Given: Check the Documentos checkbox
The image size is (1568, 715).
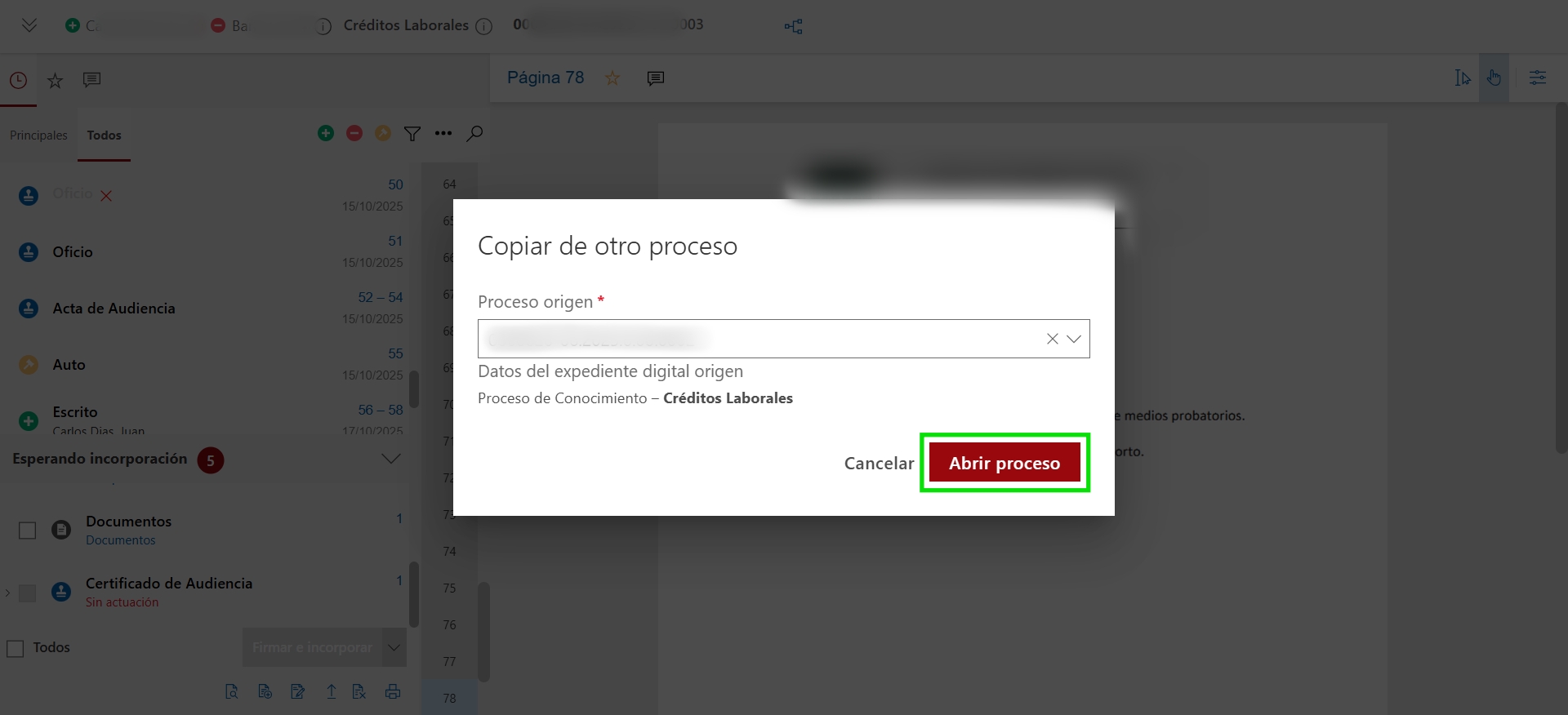Looking at the screenshot, I should [28, 531].
